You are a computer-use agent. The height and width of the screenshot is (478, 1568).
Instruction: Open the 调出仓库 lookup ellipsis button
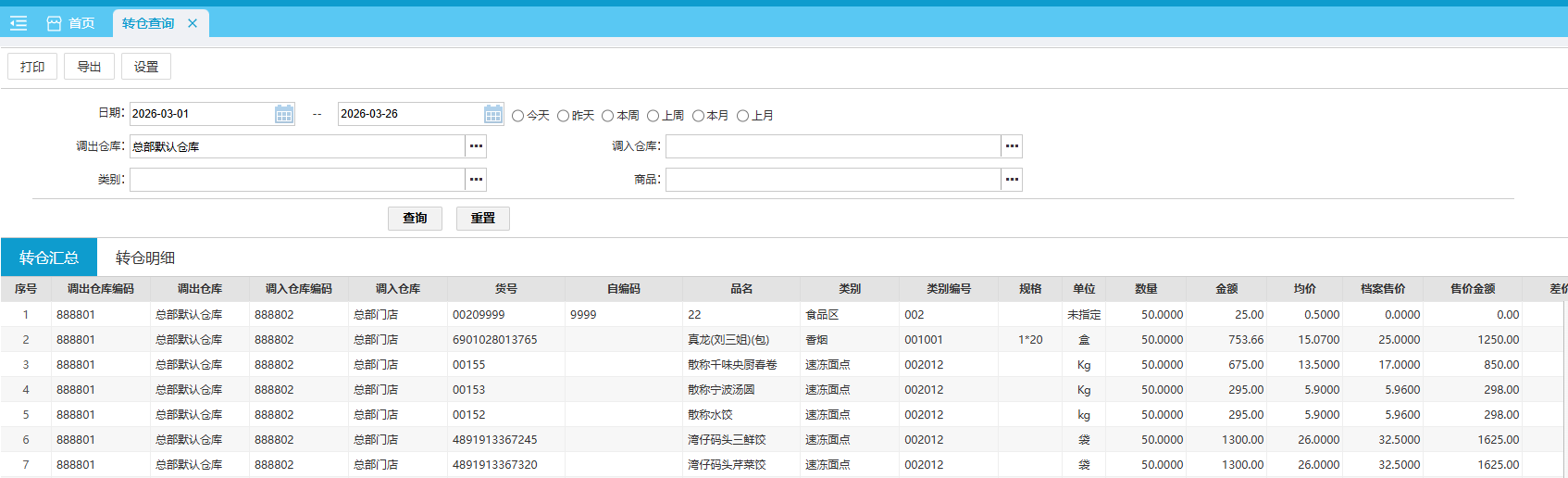(x=476, y=146)
